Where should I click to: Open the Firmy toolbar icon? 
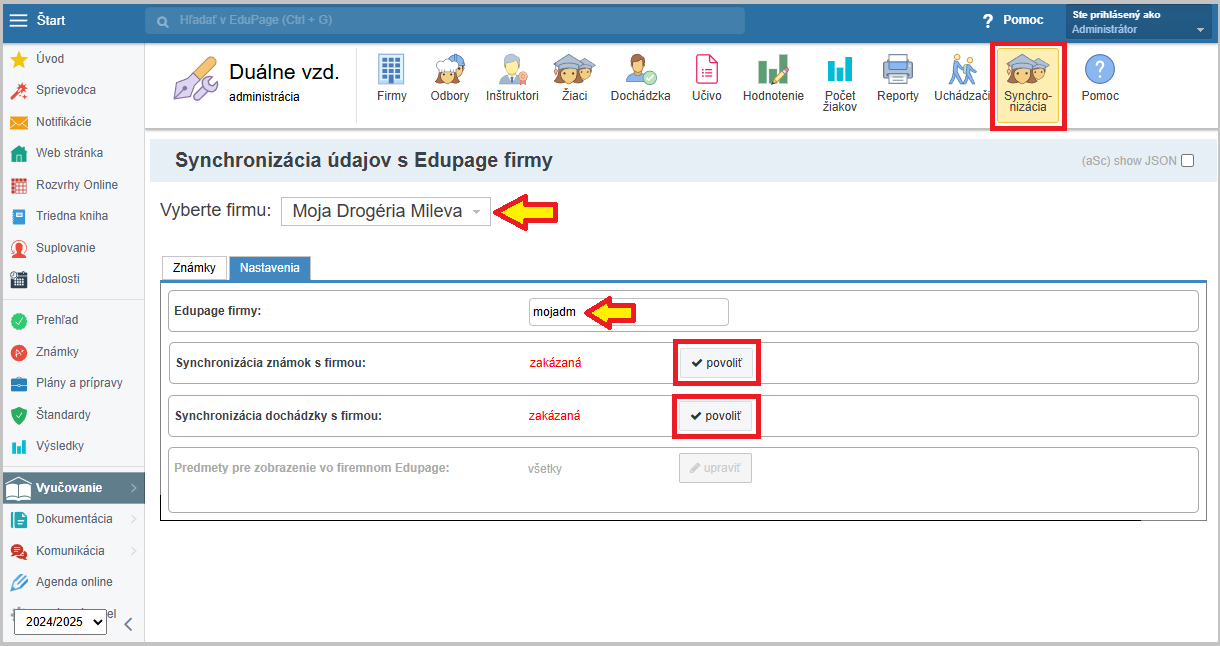coord(392,78)
